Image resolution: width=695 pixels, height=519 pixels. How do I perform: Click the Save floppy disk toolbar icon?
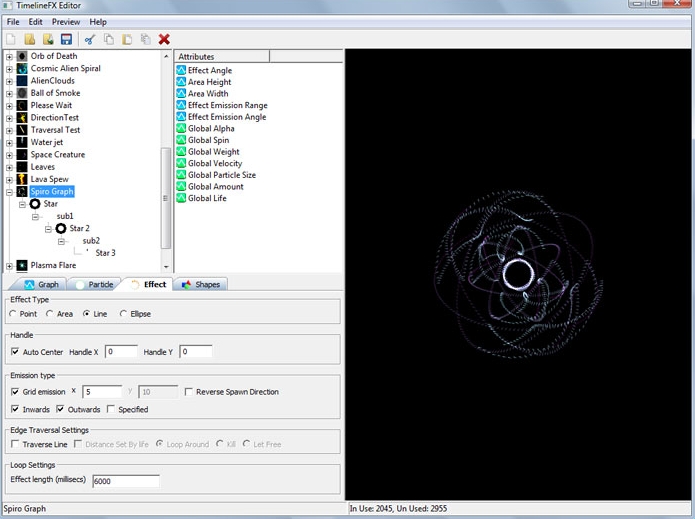(x=66, y=39)
